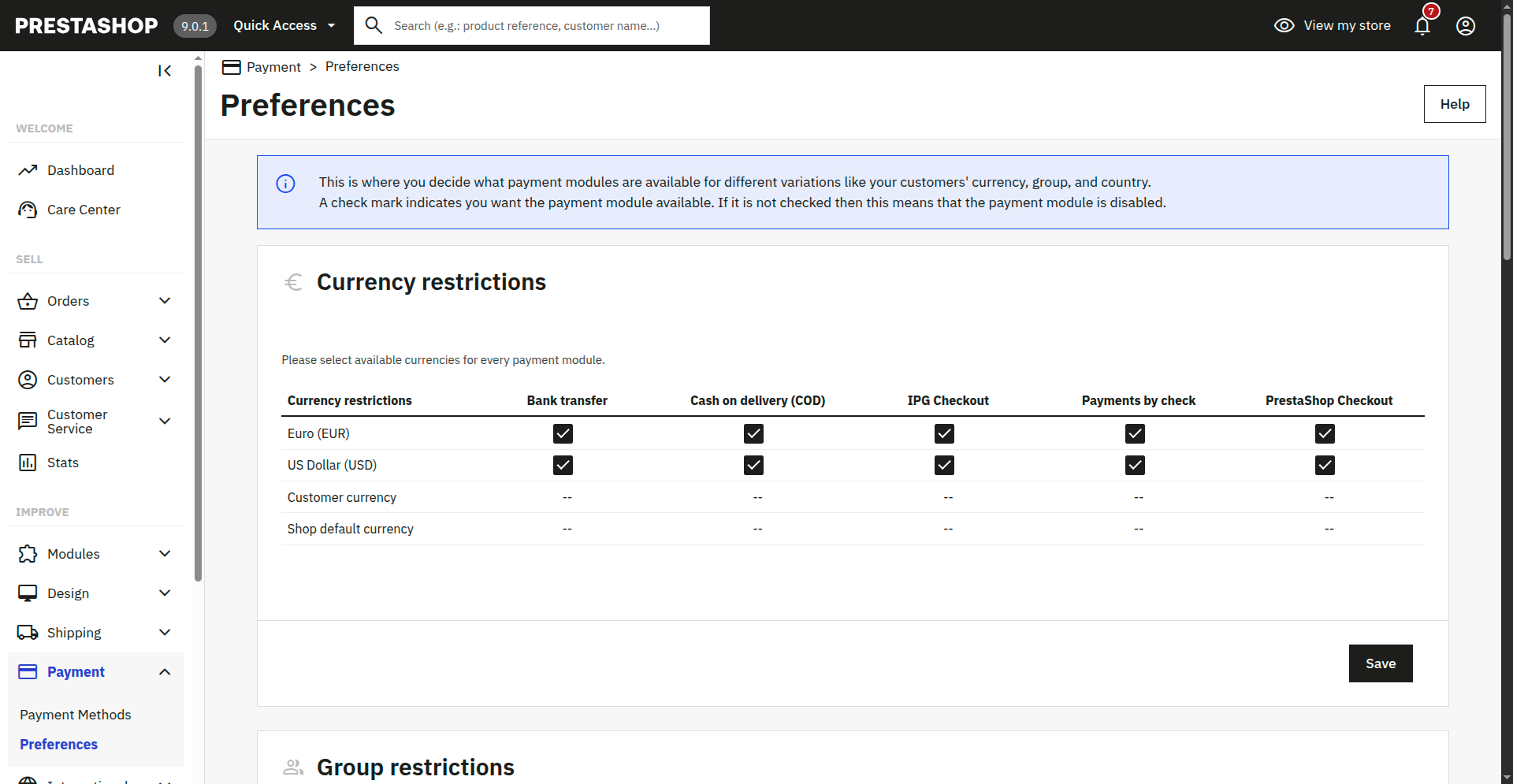
Task: Expand the Customers submenu chevron
Action: pyautogui.click(x=165, y=380)
